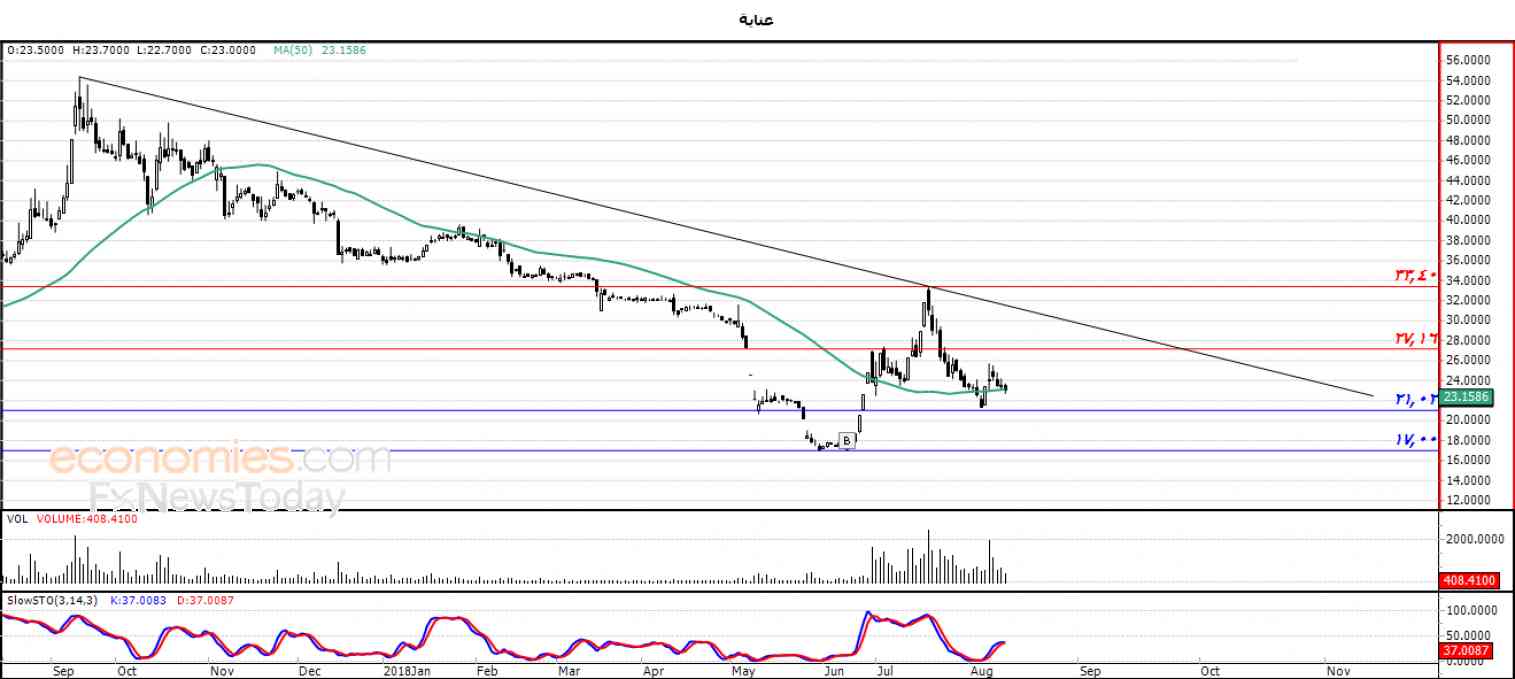Click the blue ١٧,٠٠ support level label

(x=1416, y=439)
